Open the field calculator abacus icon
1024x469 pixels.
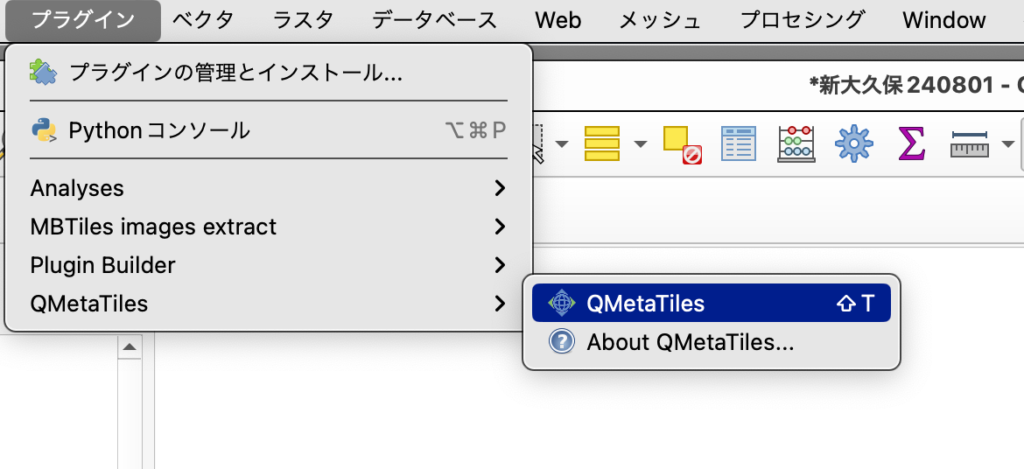796,144
